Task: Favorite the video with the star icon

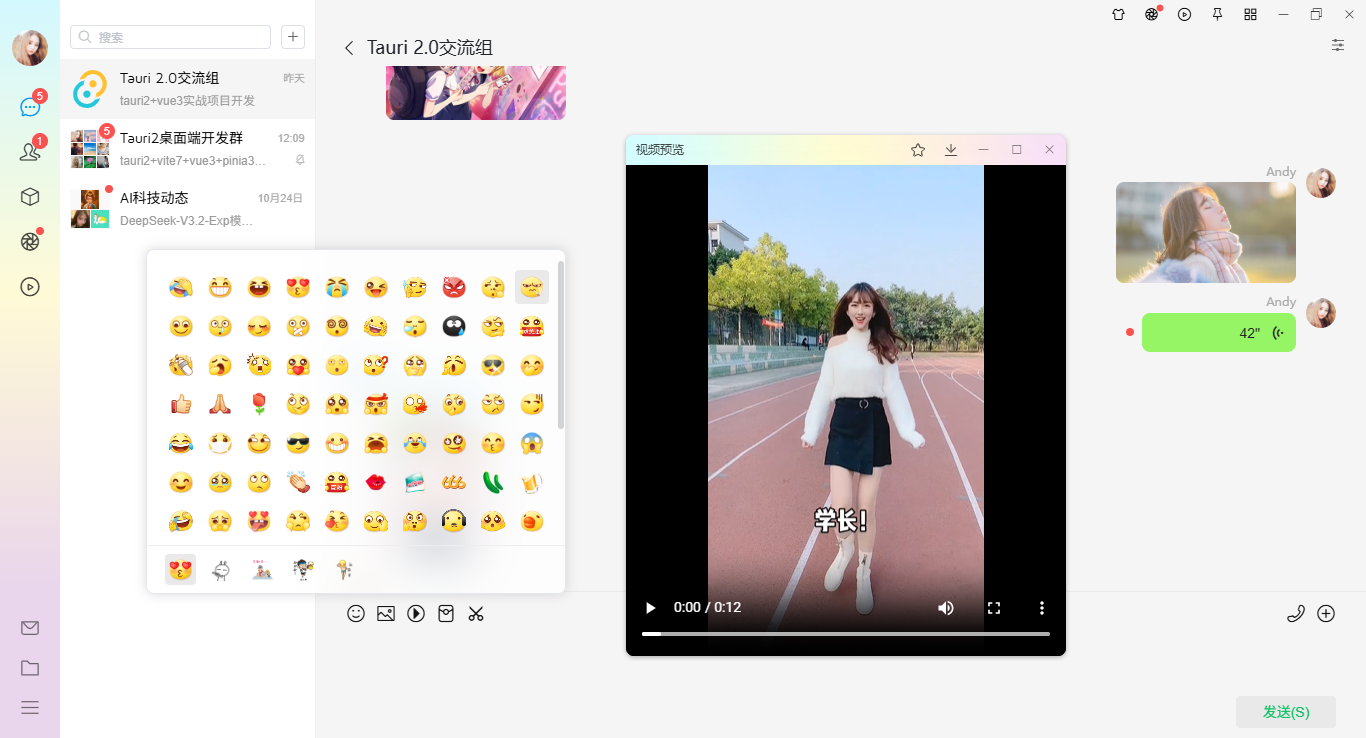Action: [918, 150]
